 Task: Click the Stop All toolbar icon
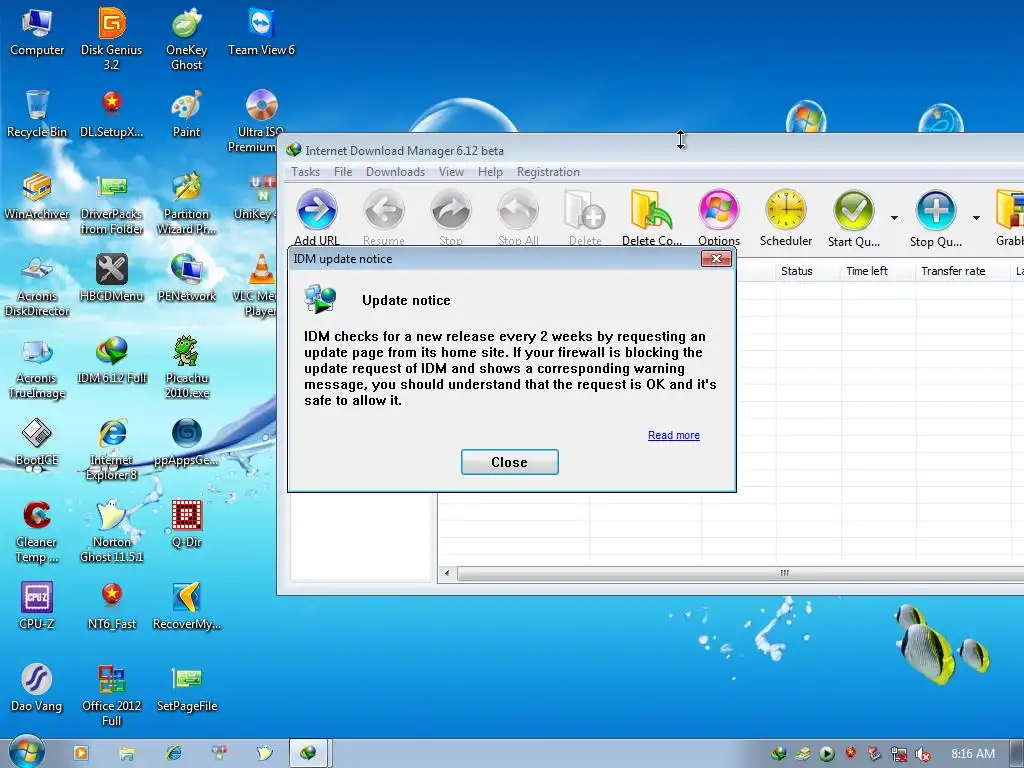[518, 210]
